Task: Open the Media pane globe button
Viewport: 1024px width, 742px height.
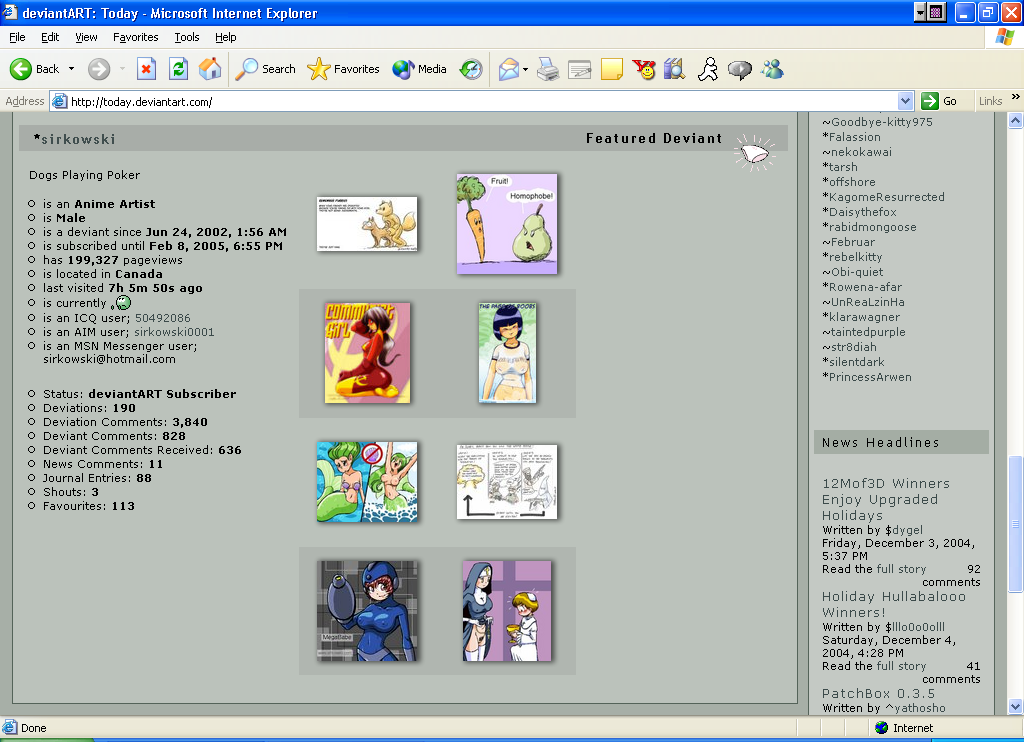Action: [419, 69]
